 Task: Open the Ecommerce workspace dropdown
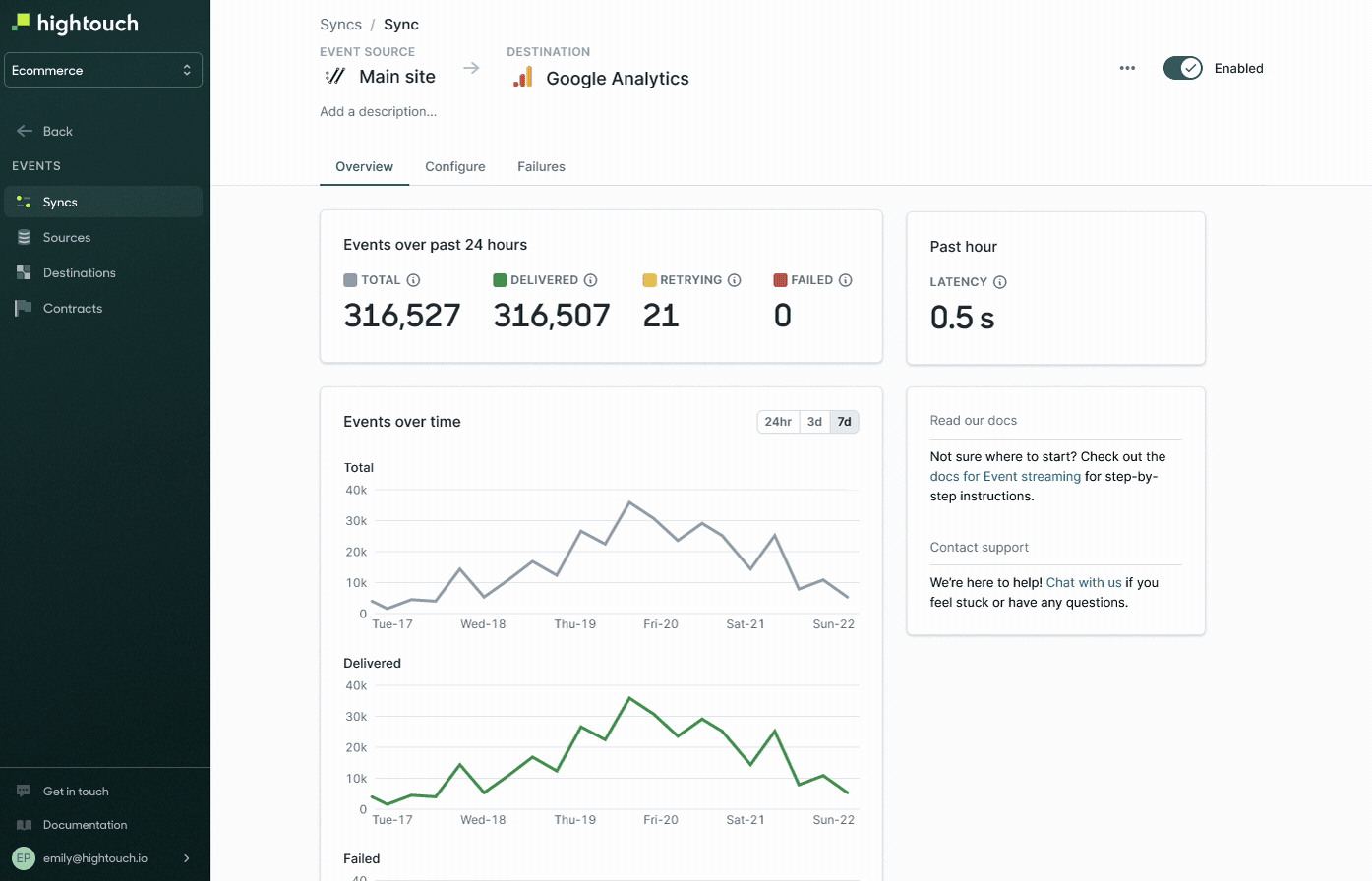point(103,70)
